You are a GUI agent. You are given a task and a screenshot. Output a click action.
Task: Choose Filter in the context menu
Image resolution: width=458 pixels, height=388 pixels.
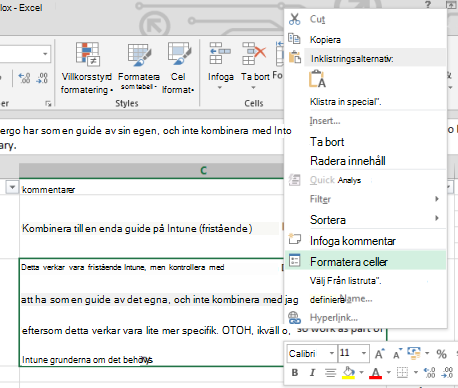coord(366,199)
